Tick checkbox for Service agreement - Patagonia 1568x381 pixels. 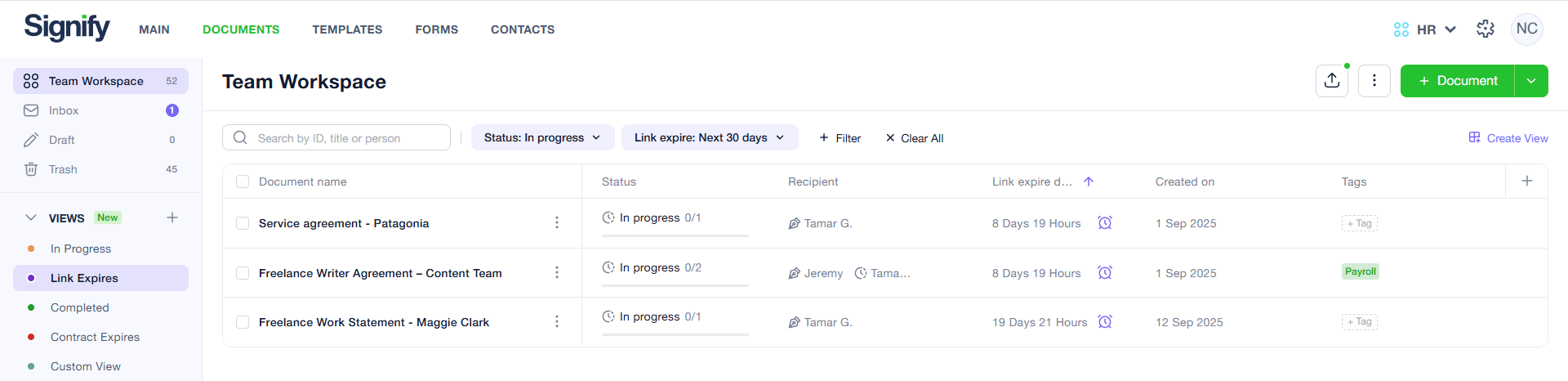click(x=243, y=223)
